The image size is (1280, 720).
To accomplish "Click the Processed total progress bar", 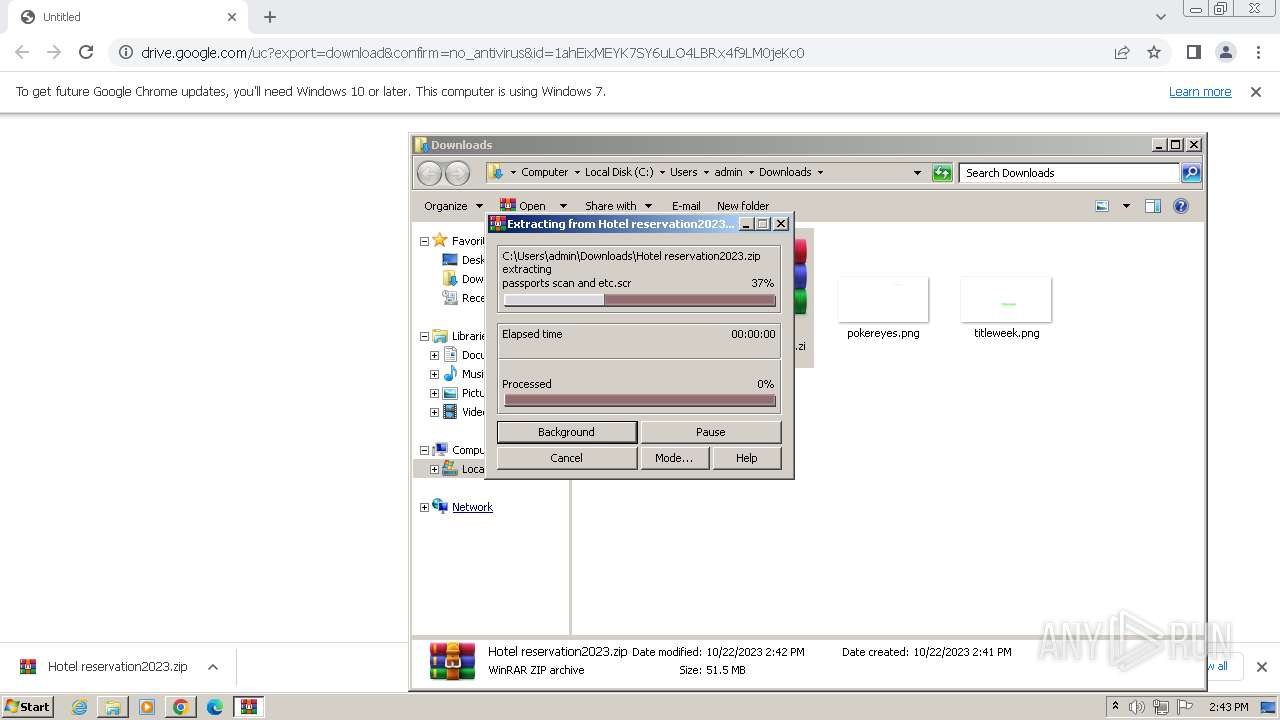I will (x=639, y=400).
